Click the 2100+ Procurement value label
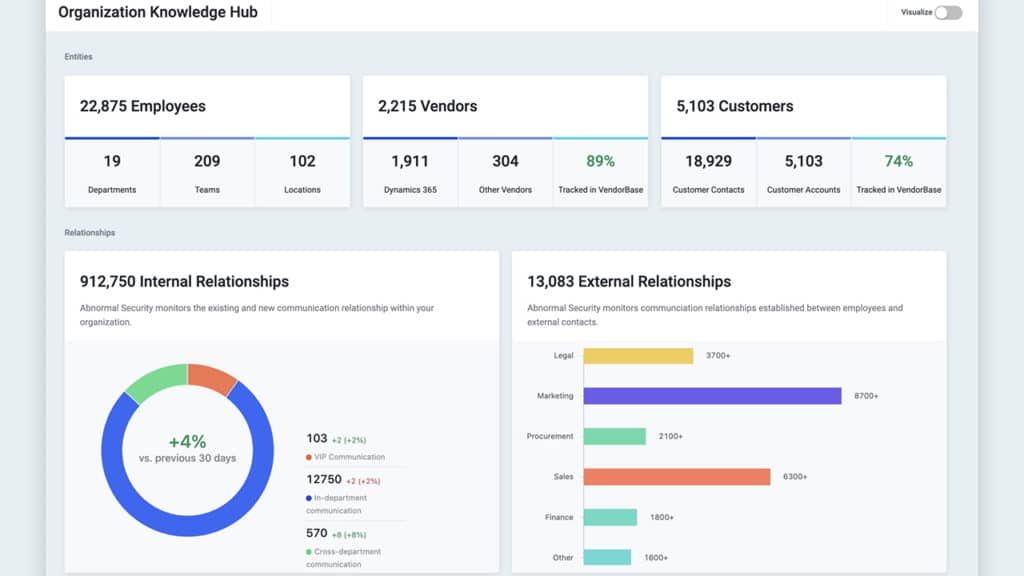Screen dimensions: 1024x576 [671, 436]
